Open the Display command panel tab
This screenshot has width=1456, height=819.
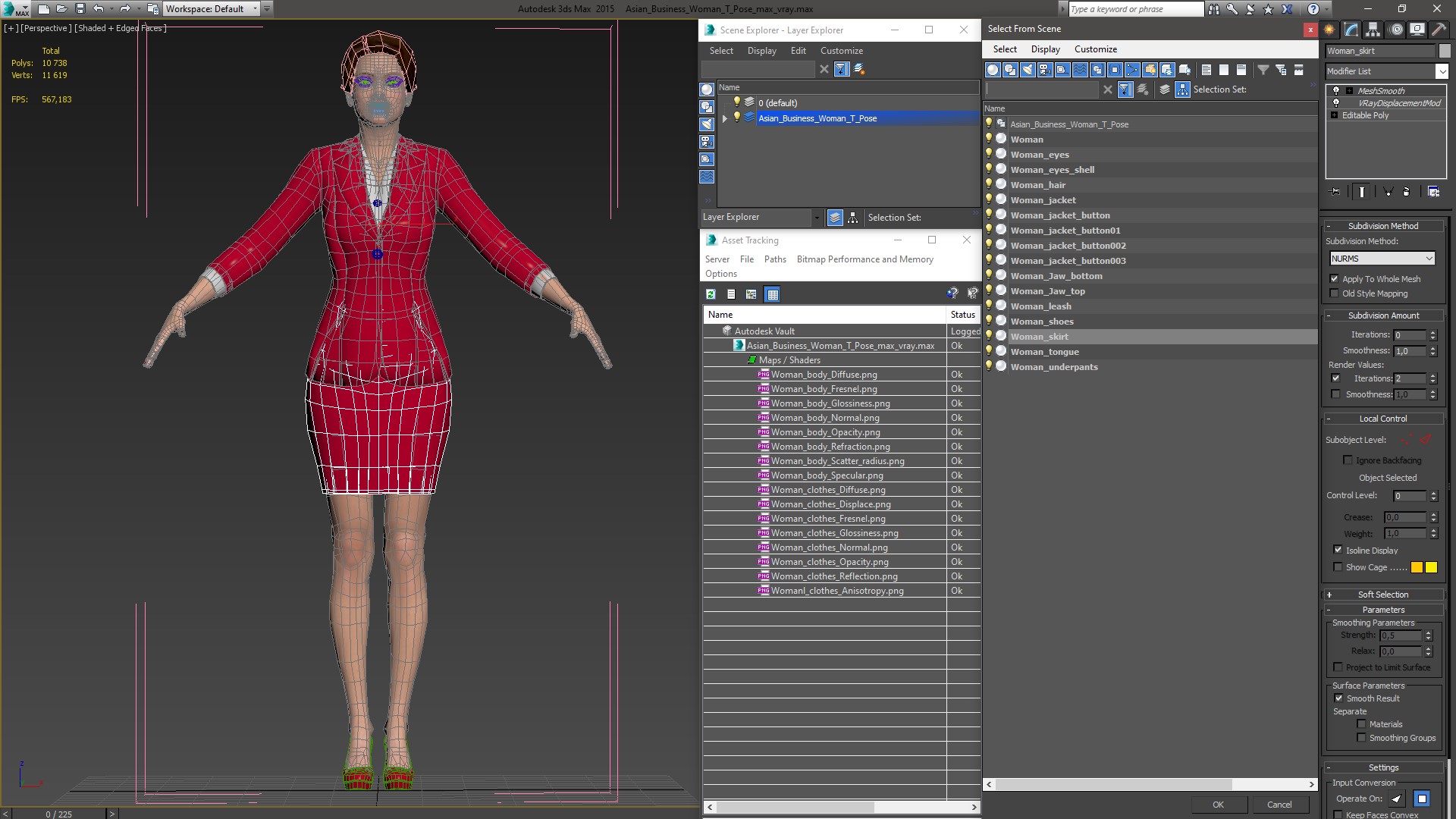click(1417, 30)
